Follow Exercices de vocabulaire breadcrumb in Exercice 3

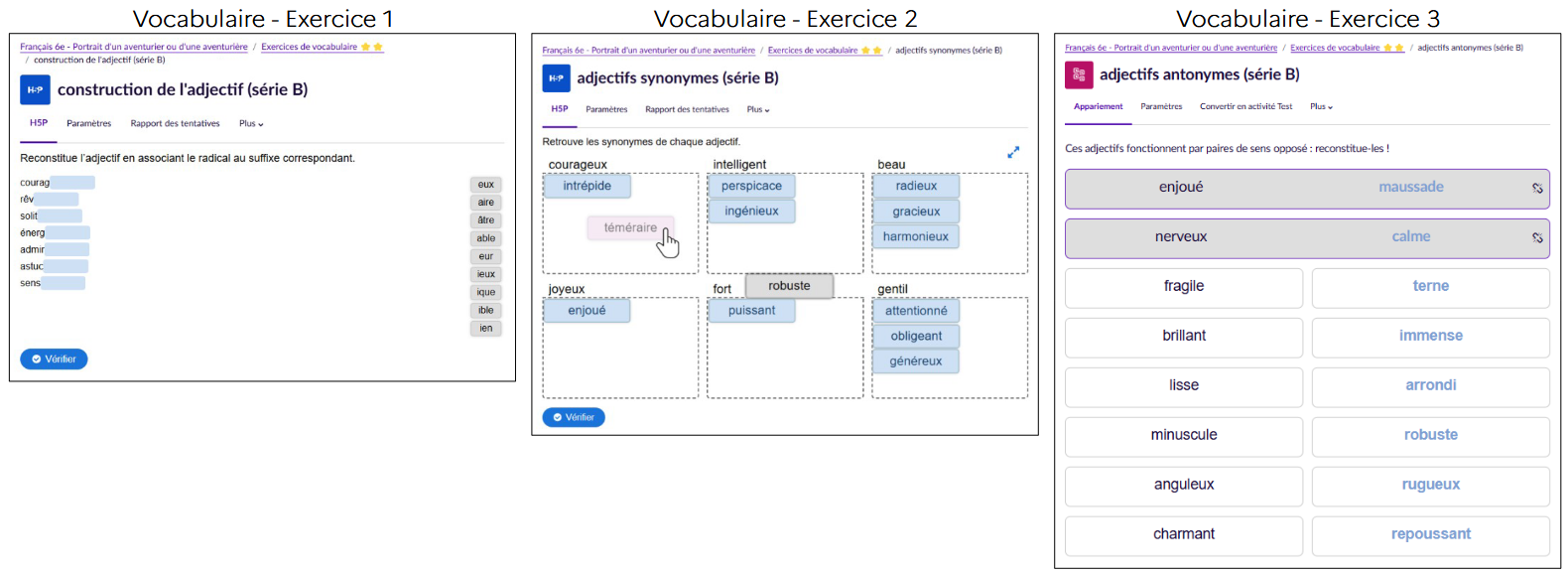(x=1335, y=48)
